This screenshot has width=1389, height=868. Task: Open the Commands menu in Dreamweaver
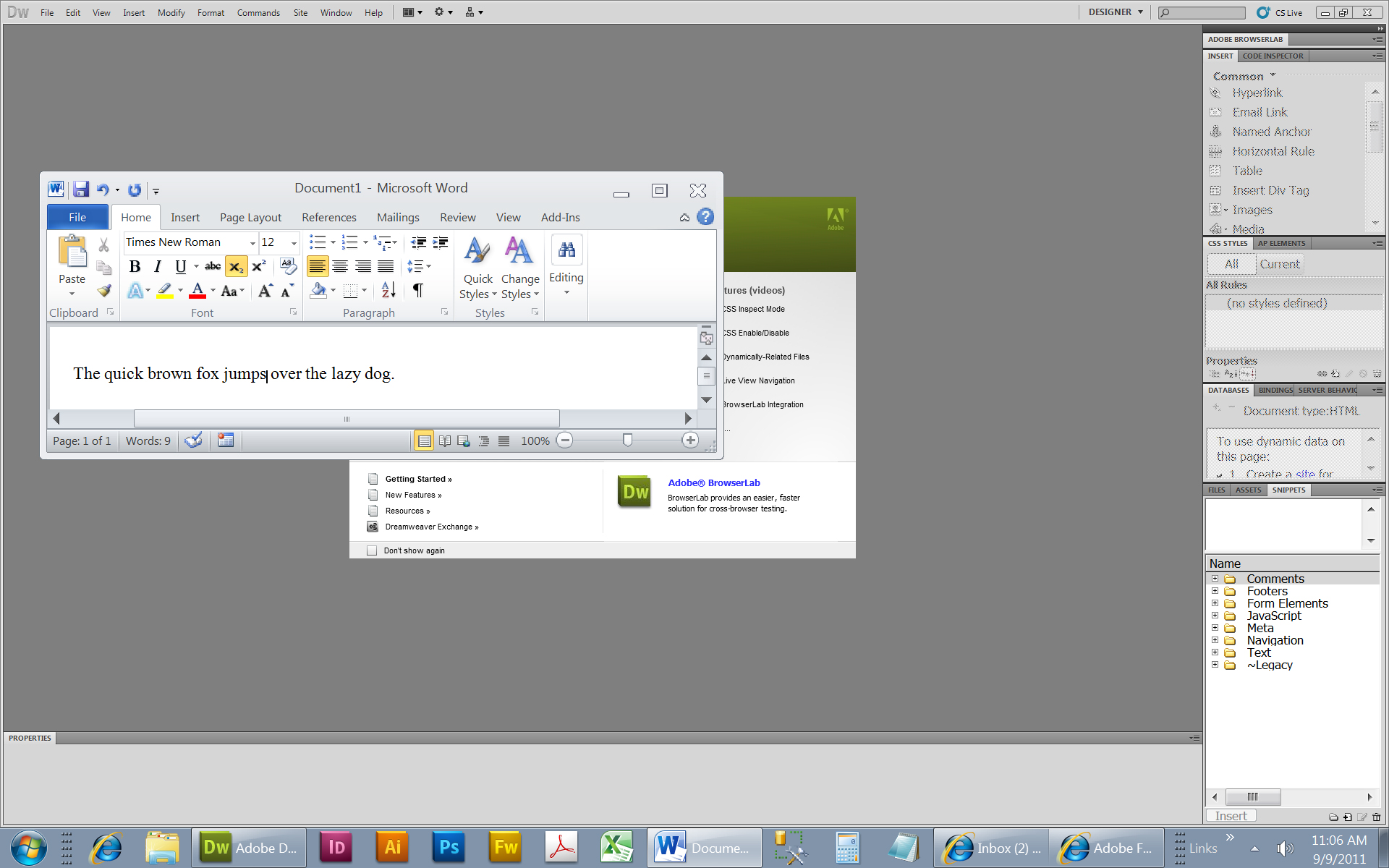(258, 12)
